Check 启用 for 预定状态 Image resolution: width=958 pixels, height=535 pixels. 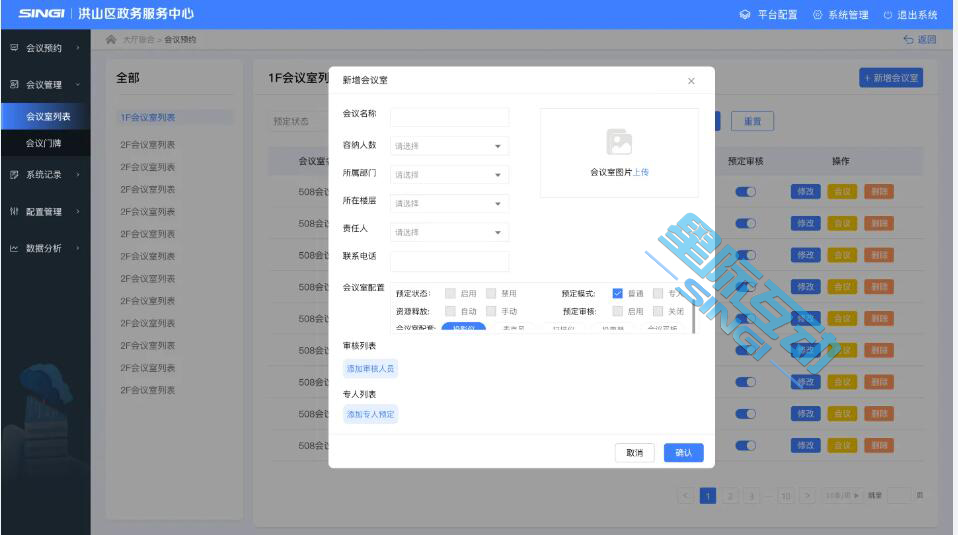coord(450,293)
